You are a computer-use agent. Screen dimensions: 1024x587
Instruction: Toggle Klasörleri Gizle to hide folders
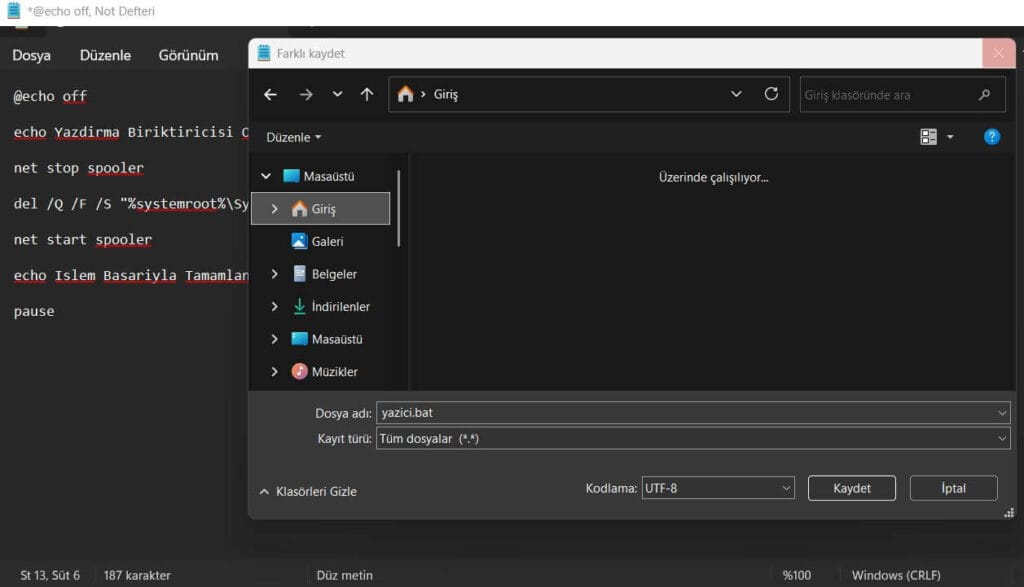tap(308, 491)
